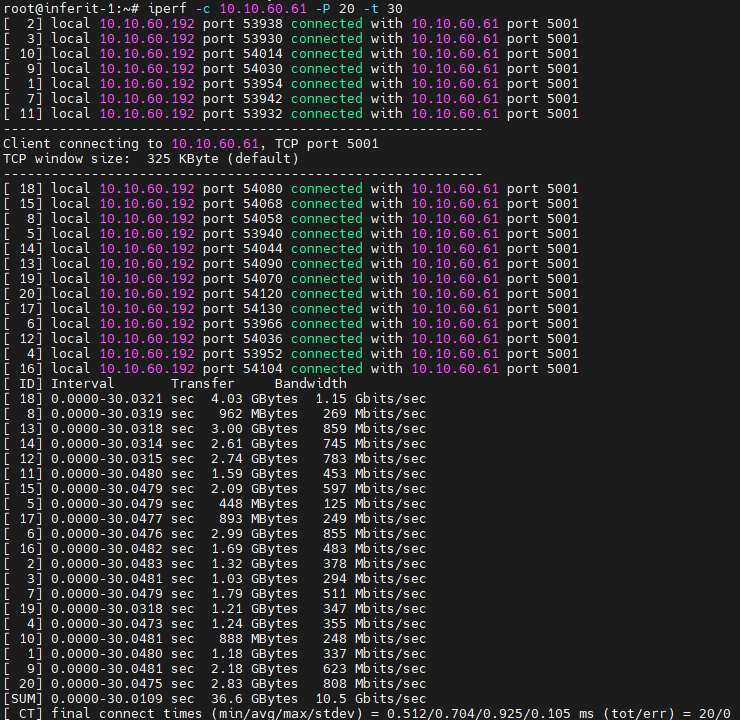Select the 249 Mbits/sec bandwidth value
The image size is (740, 720).
pos(375,519)
